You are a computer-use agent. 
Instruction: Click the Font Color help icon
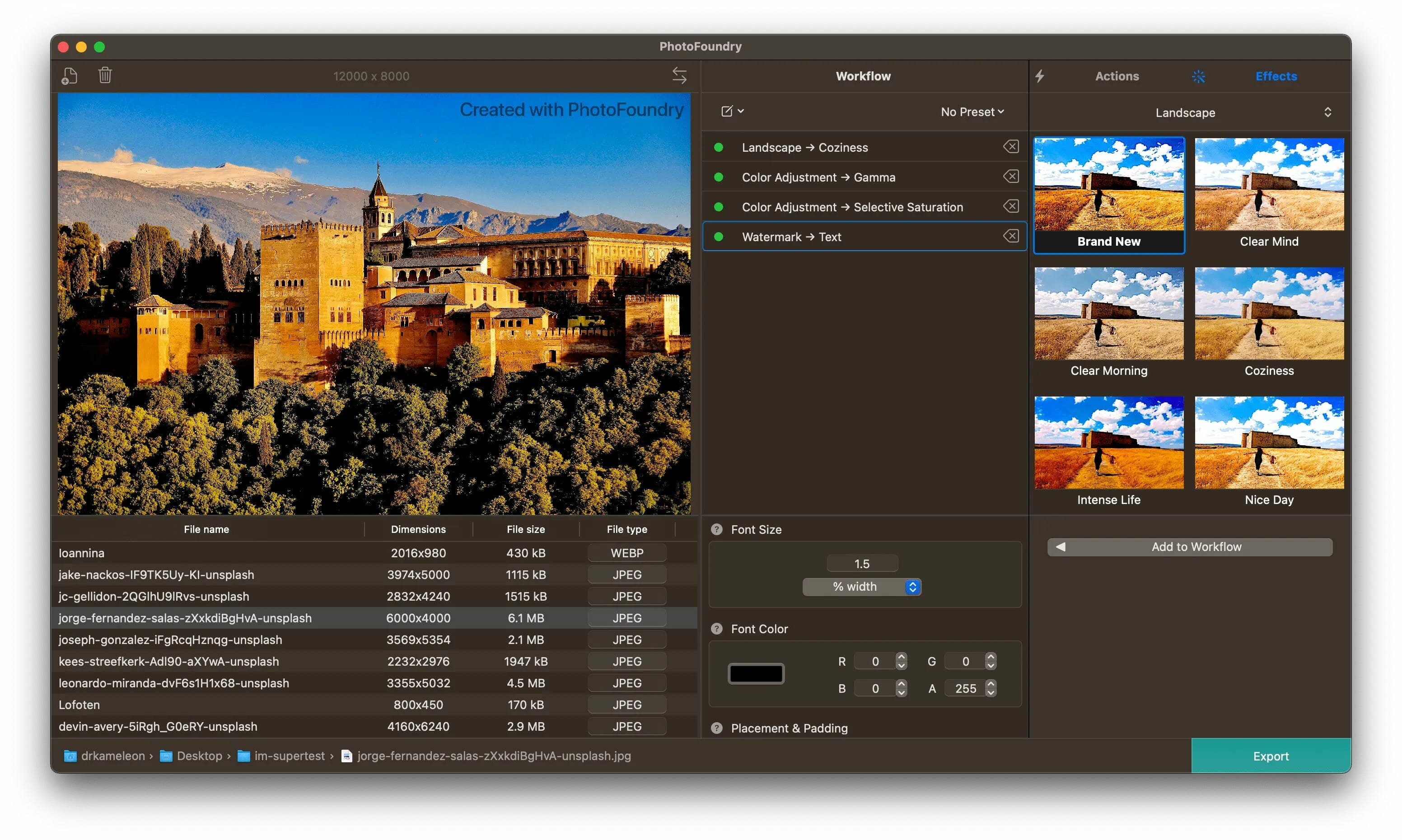[x=716, y=629]
